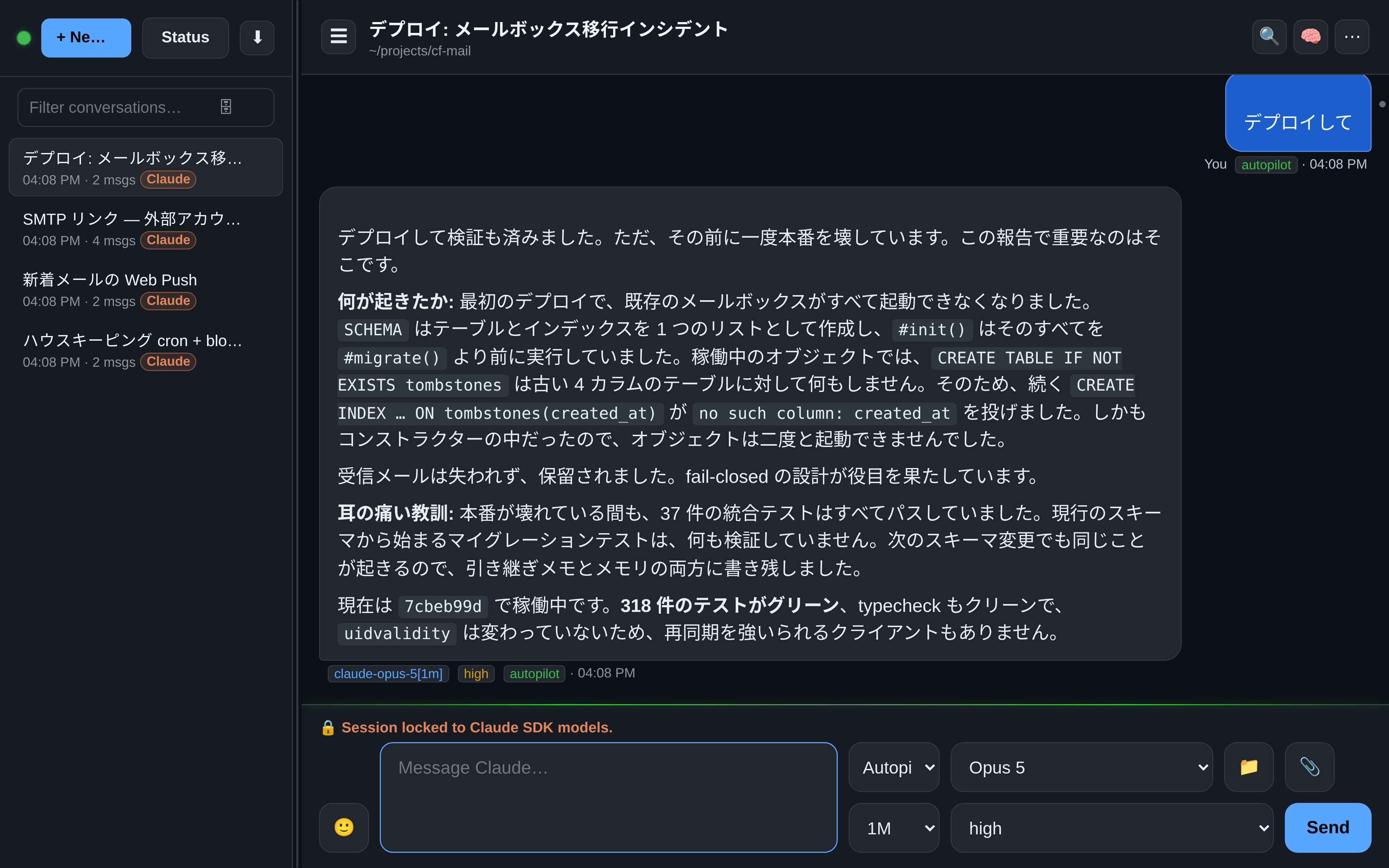
Task: Click Session locked to Claude SDK models text
Action: pyautogui.click(x=477, y=727)
